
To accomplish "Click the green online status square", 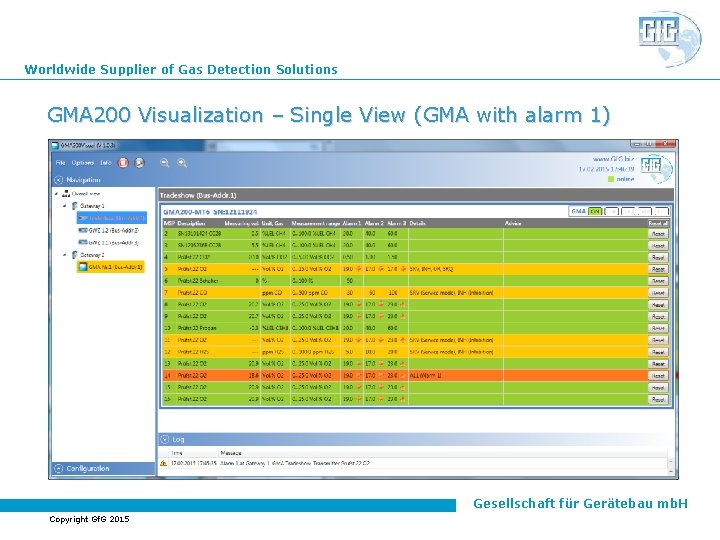I will coord(611,179).
